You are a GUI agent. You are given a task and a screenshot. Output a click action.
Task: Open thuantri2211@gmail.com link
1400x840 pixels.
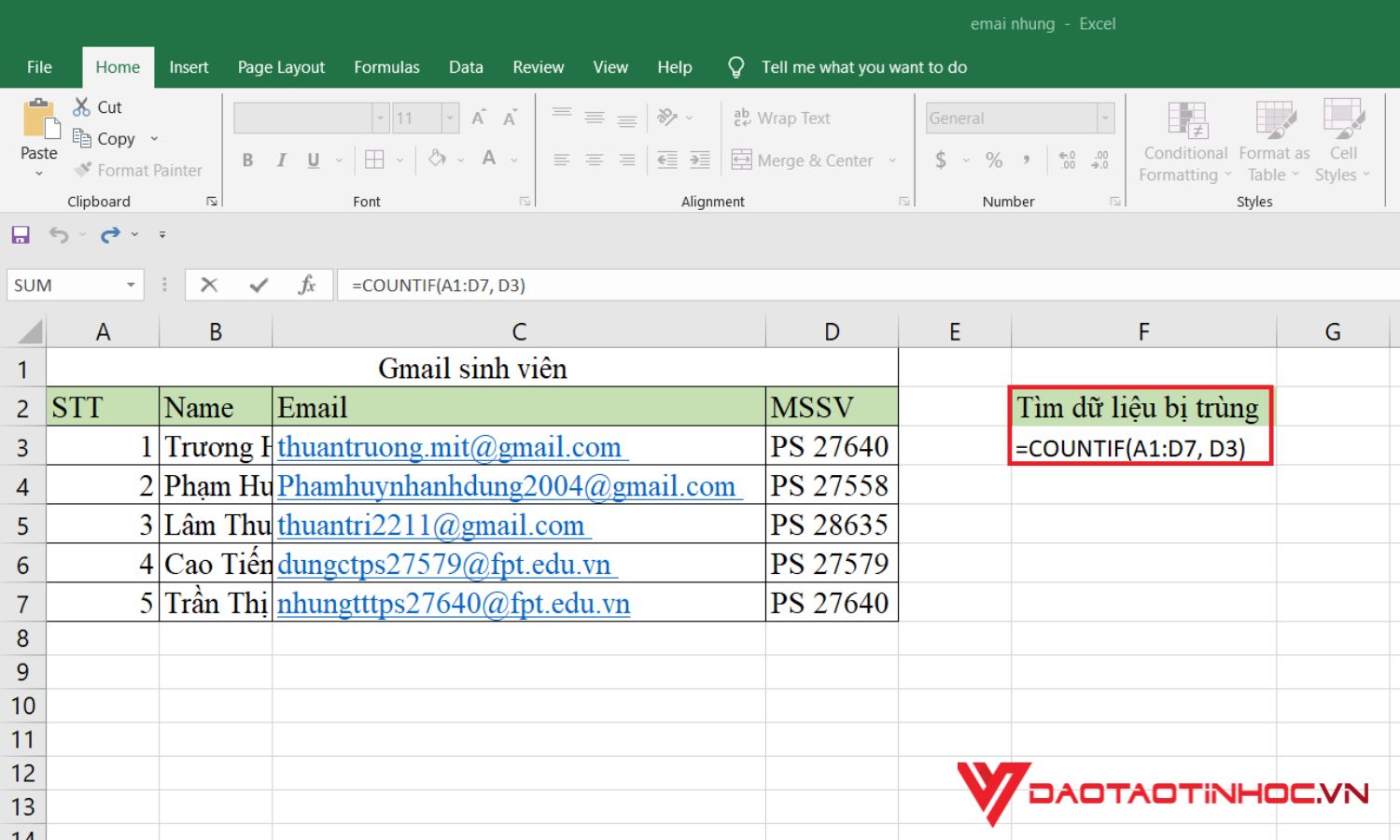coord(433,525)
